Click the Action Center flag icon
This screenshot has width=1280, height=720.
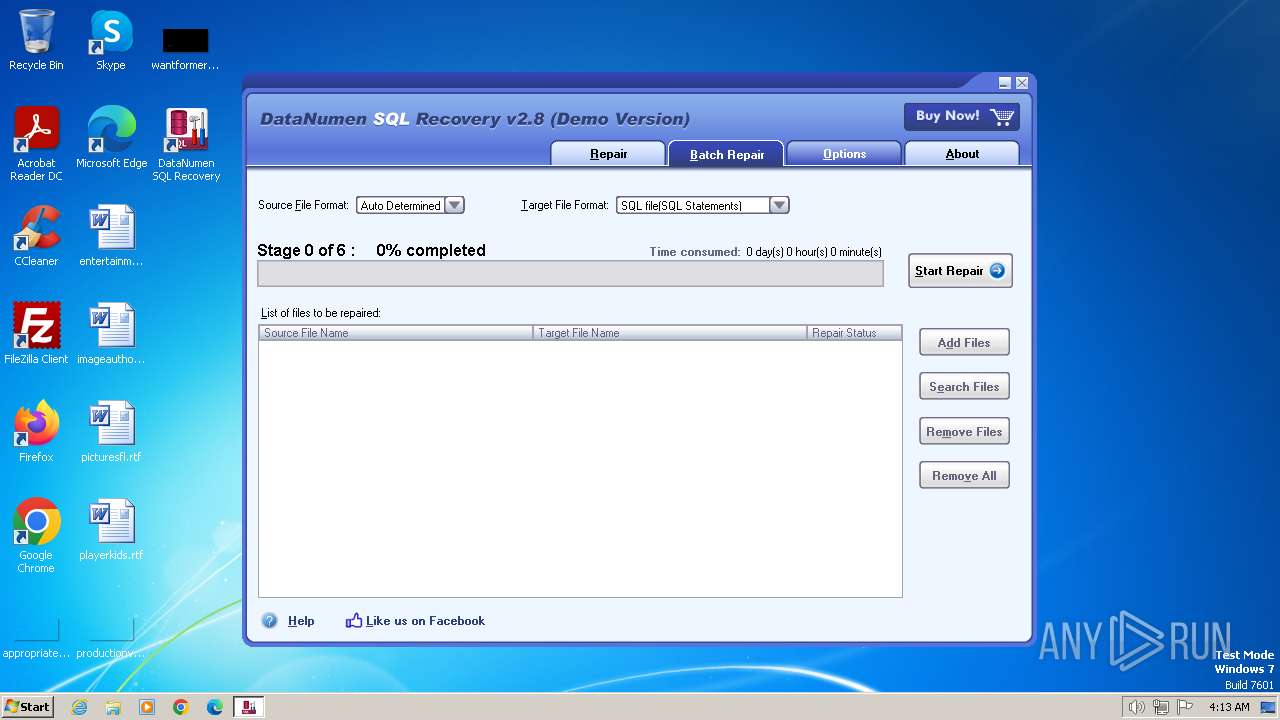point(1185,707)
